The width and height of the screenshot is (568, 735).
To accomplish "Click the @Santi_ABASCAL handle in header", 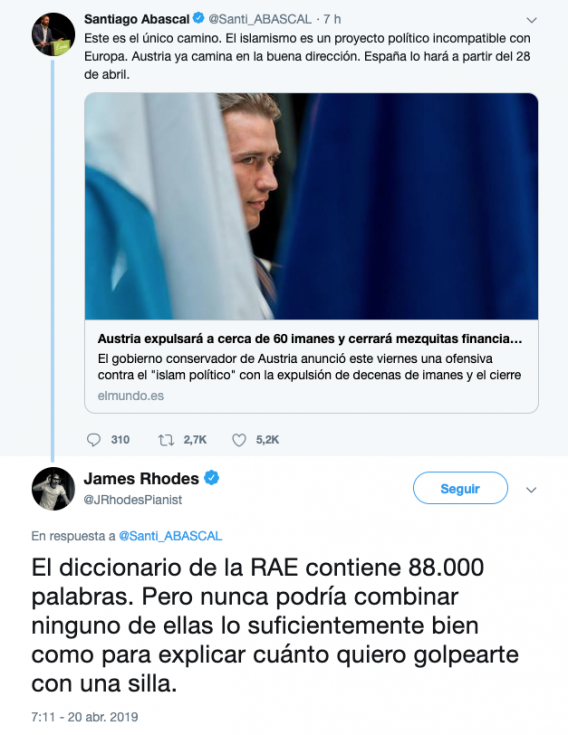I will click(x=260, y=19).
